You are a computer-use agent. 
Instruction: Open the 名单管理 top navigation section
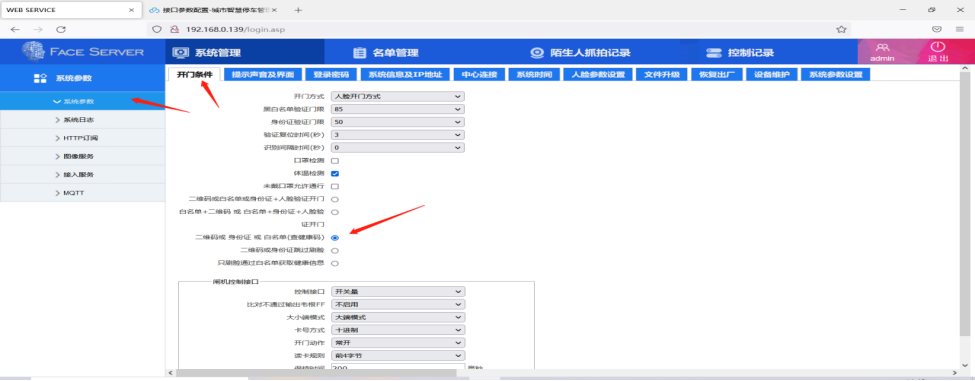[386, 53]
